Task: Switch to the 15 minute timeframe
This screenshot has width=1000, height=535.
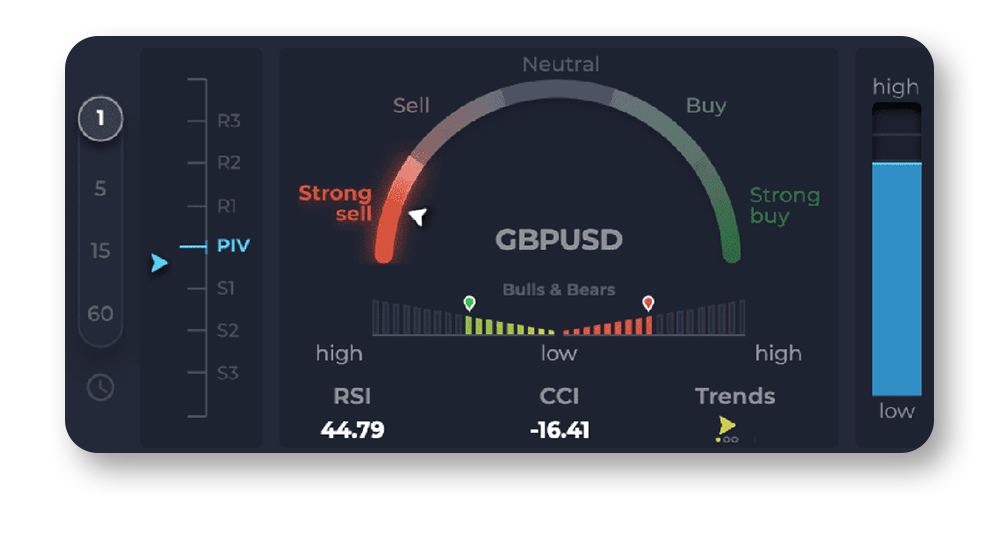Action: pyautogui.click(x=100, y=250)
